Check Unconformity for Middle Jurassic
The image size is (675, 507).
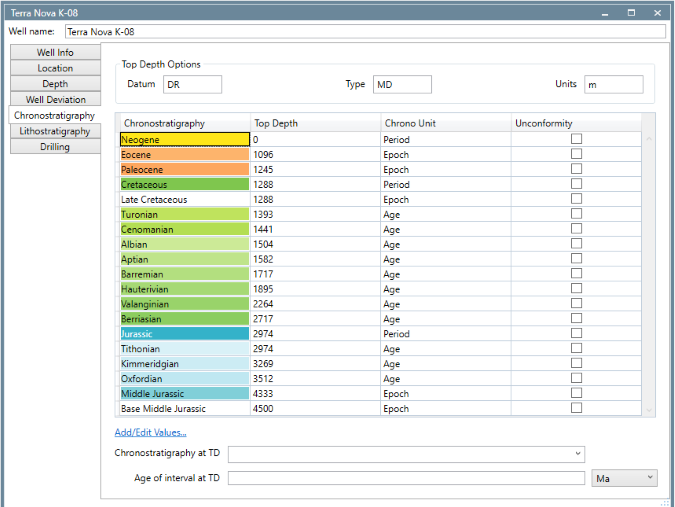[576, 393]
